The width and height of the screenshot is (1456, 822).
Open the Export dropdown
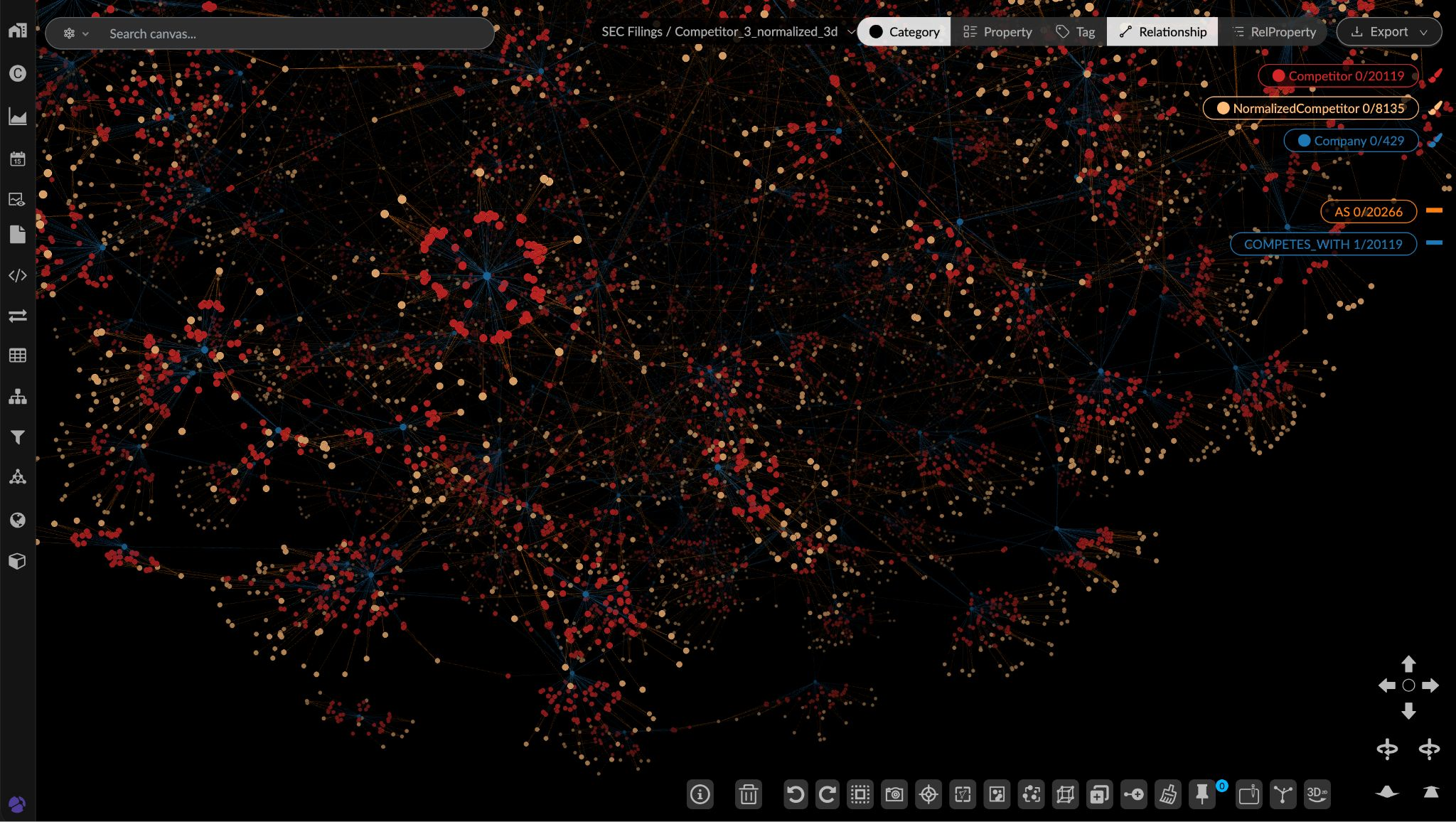tap(1388, 32)
